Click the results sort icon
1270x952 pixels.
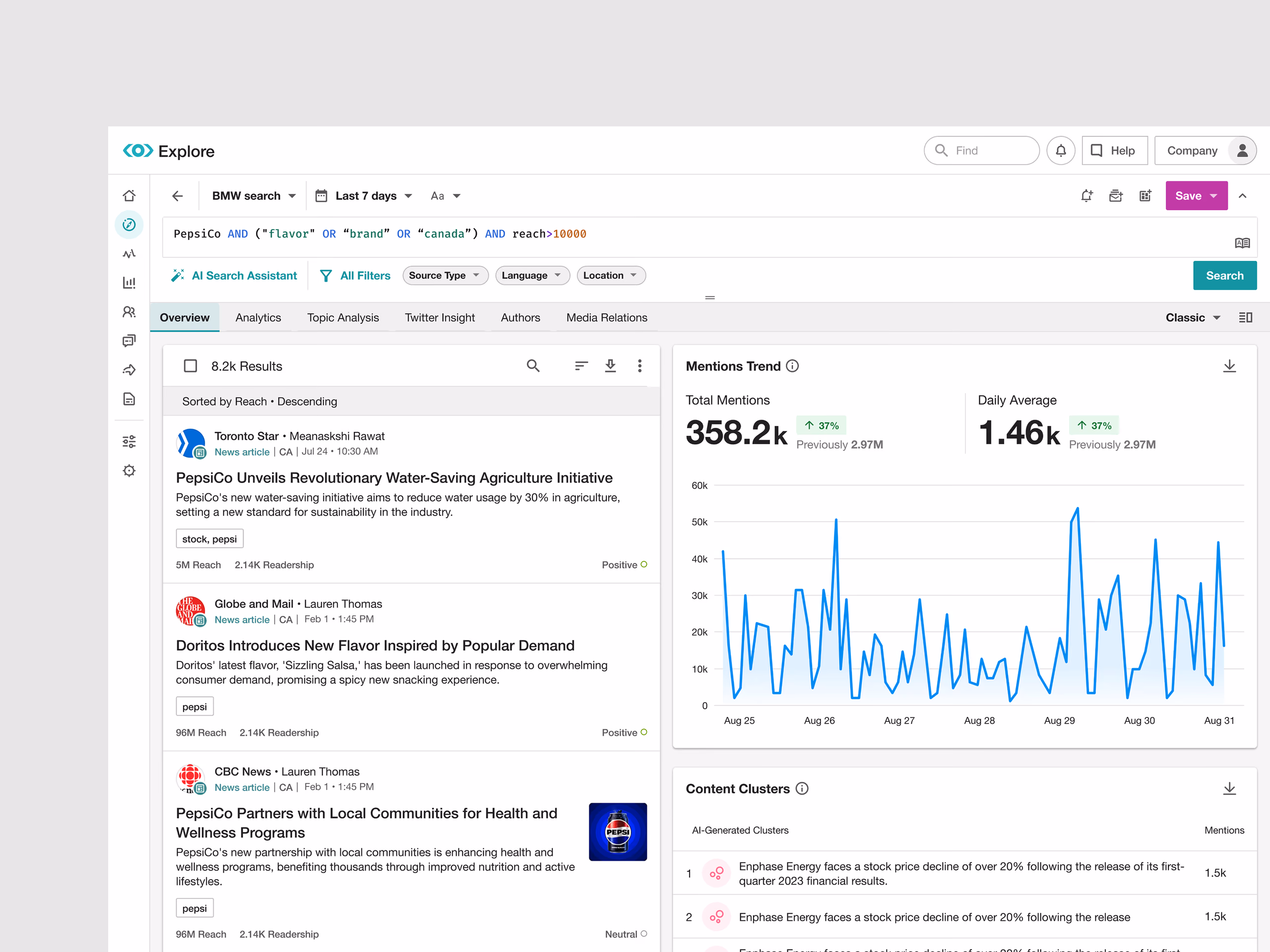[x=581, y=365]
